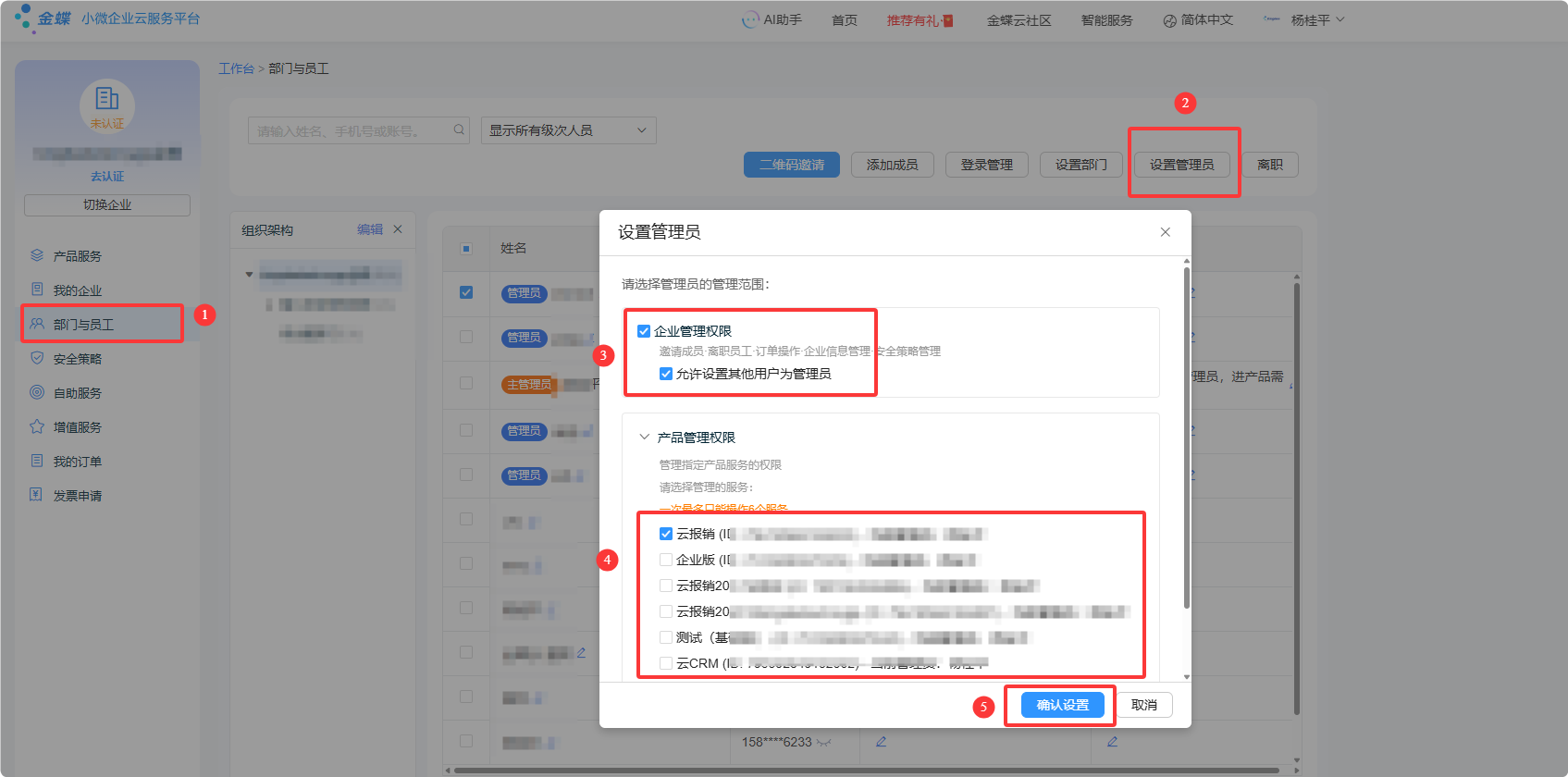Viewport: 1568px width, 777px height.
Task: Click the 我的订单 sidebar icon
Action: click(37, 461)
